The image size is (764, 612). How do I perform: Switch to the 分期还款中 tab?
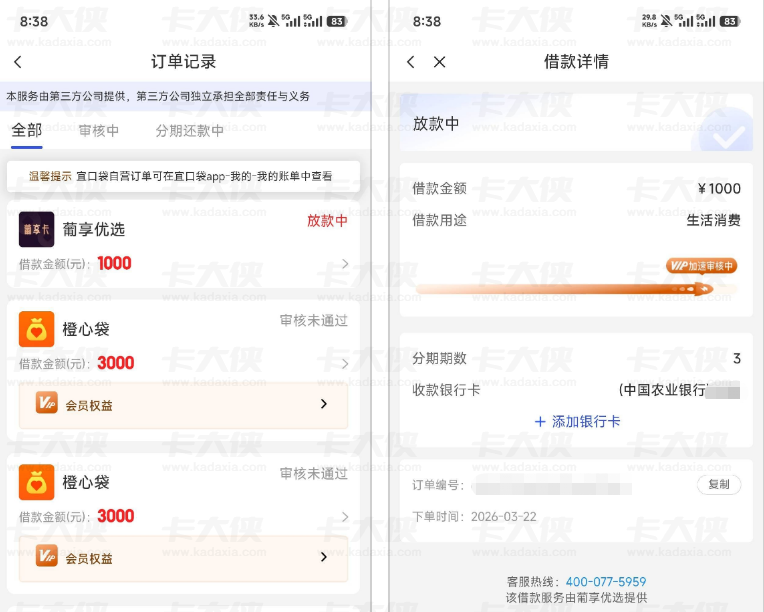click(x=190, y=131)
